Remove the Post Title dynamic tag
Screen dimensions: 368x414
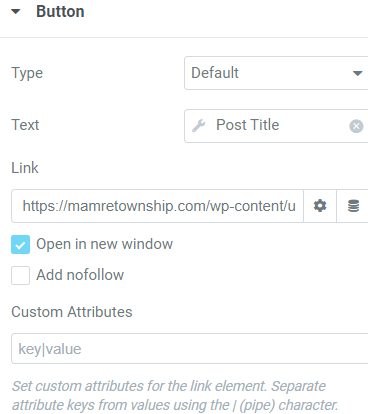(x=356, y=126)
